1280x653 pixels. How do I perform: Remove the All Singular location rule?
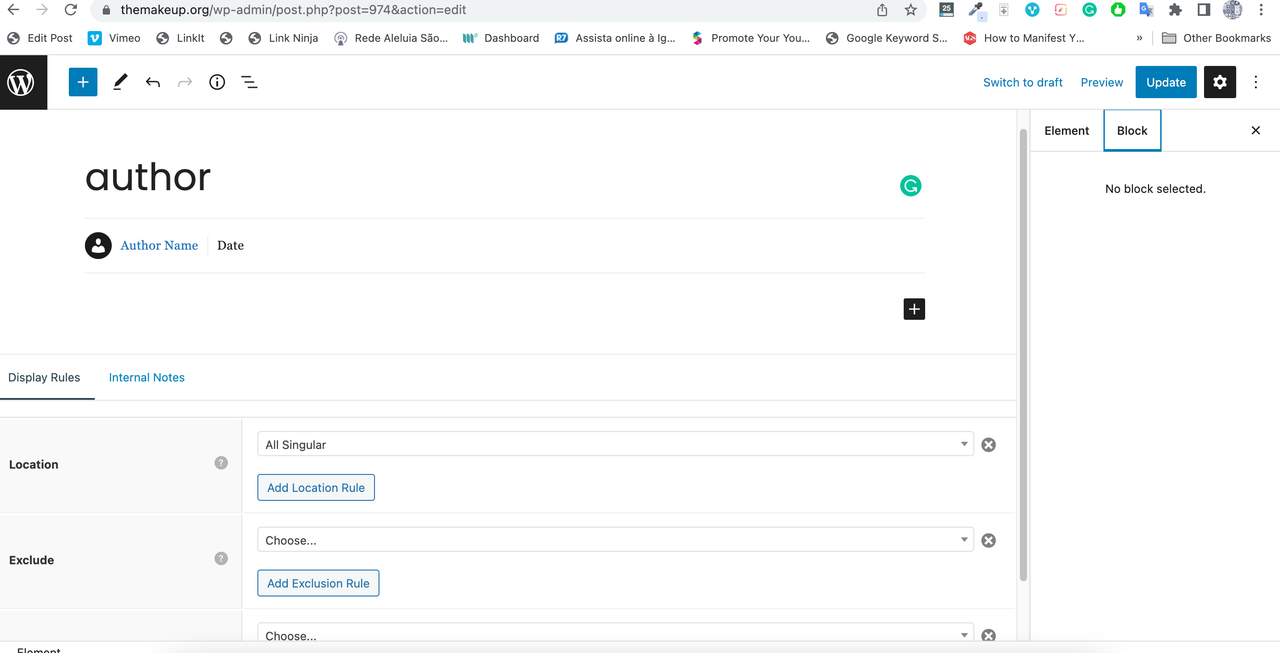pos(988,445)
